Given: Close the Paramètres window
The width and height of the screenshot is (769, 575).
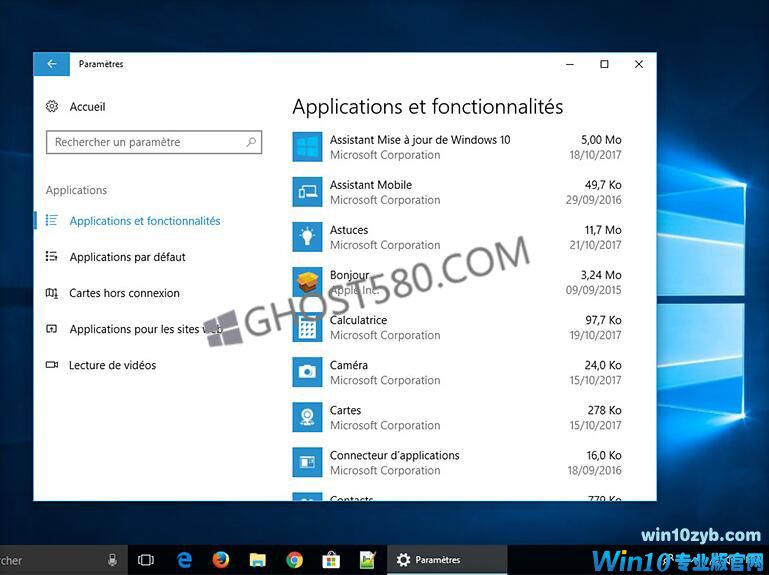Looking at the screenshot, I should [639, 64].
